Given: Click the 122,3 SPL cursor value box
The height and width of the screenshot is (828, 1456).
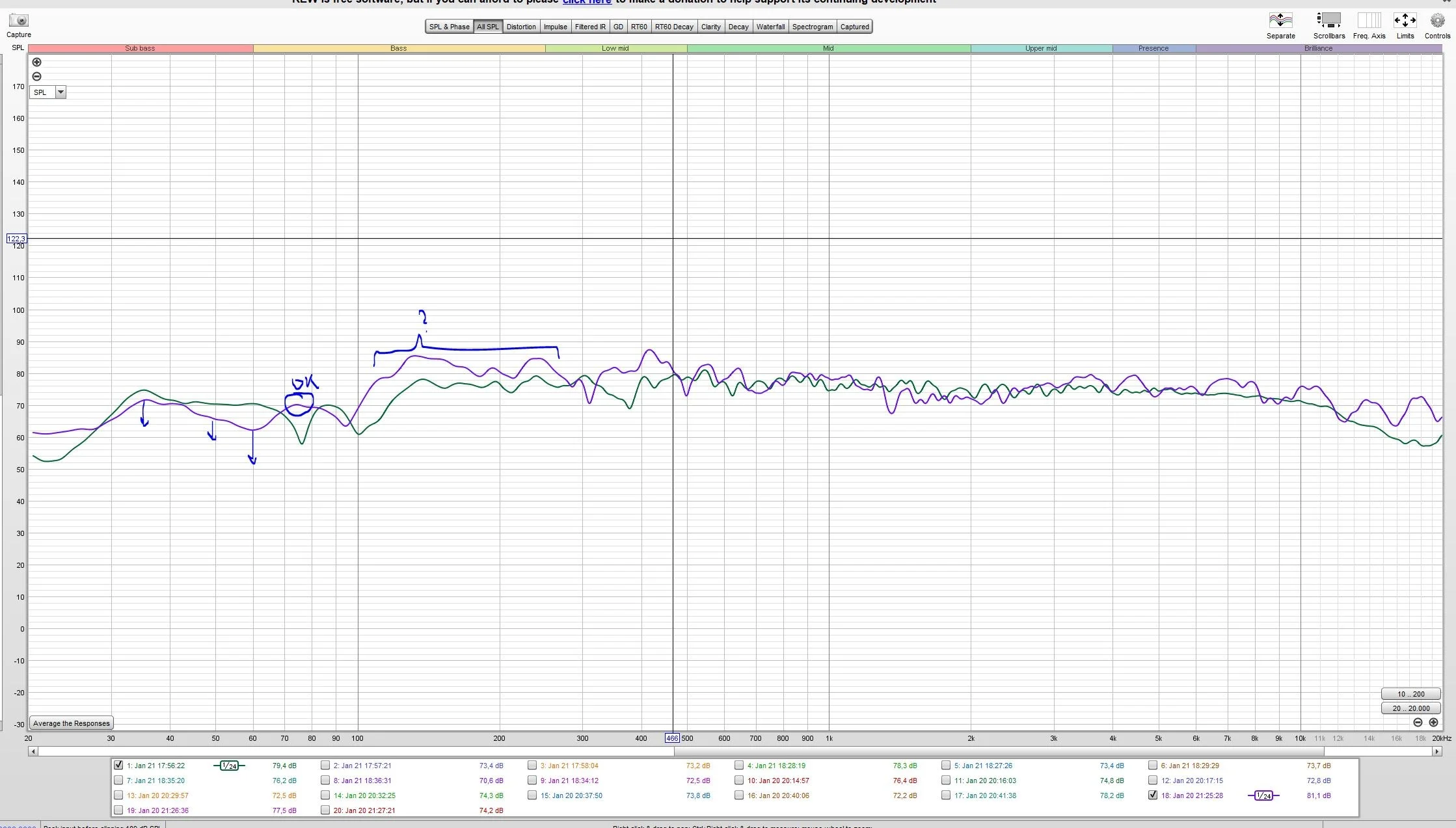Looking at the screenshot, I should 16,239.
